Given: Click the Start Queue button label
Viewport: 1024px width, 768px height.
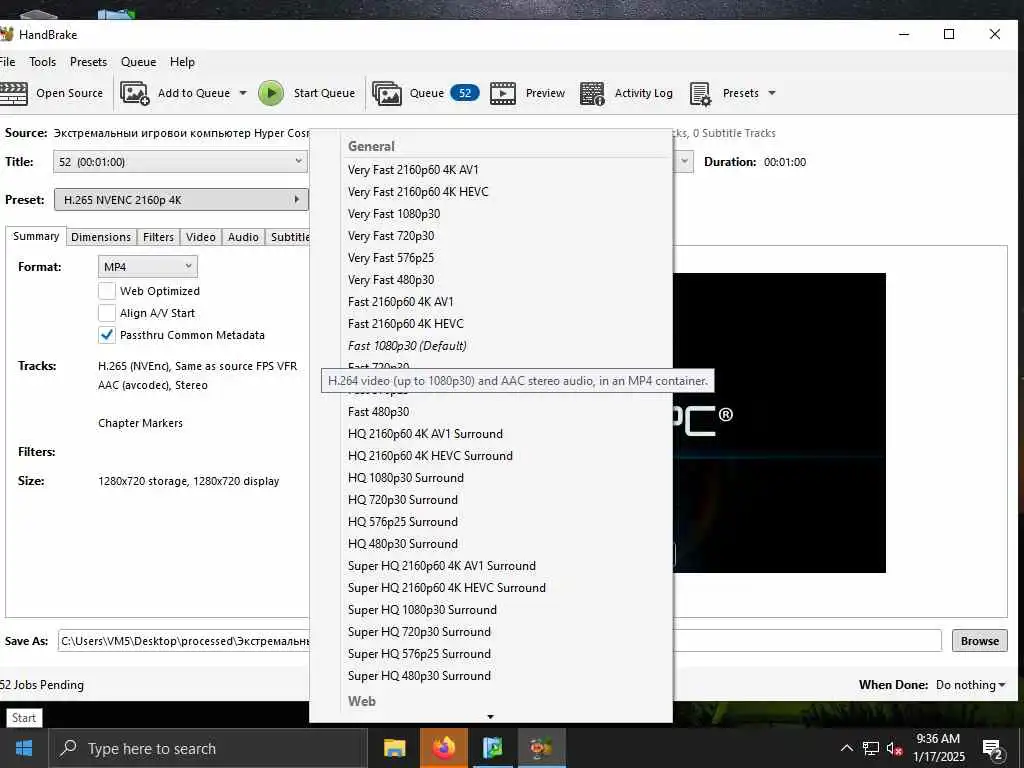Looking at the screenshot, I should 324,93.
